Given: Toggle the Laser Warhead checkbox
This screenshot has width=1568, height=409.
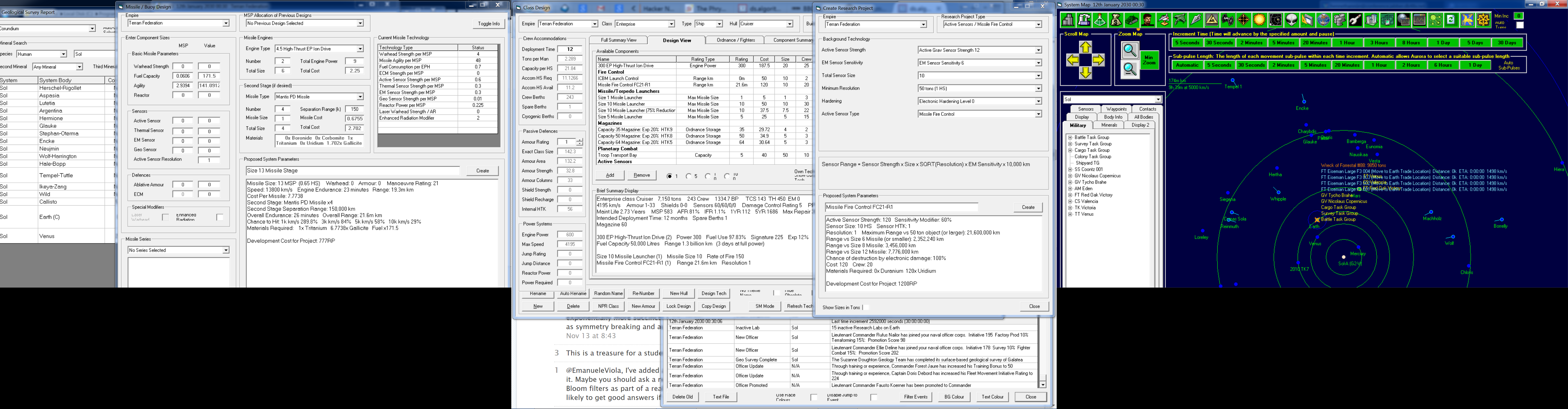Looking at the screenshot, I should click(x=166, y=217).
